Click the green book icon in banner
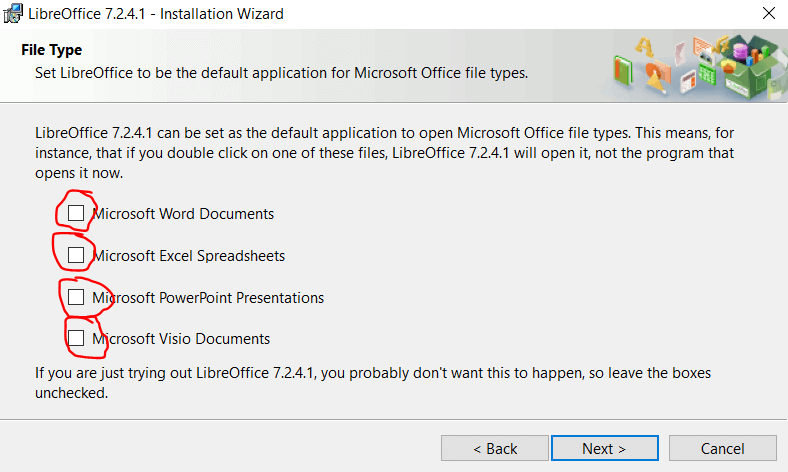Viewport: 788px width, 472px height. tap(625, 72)
